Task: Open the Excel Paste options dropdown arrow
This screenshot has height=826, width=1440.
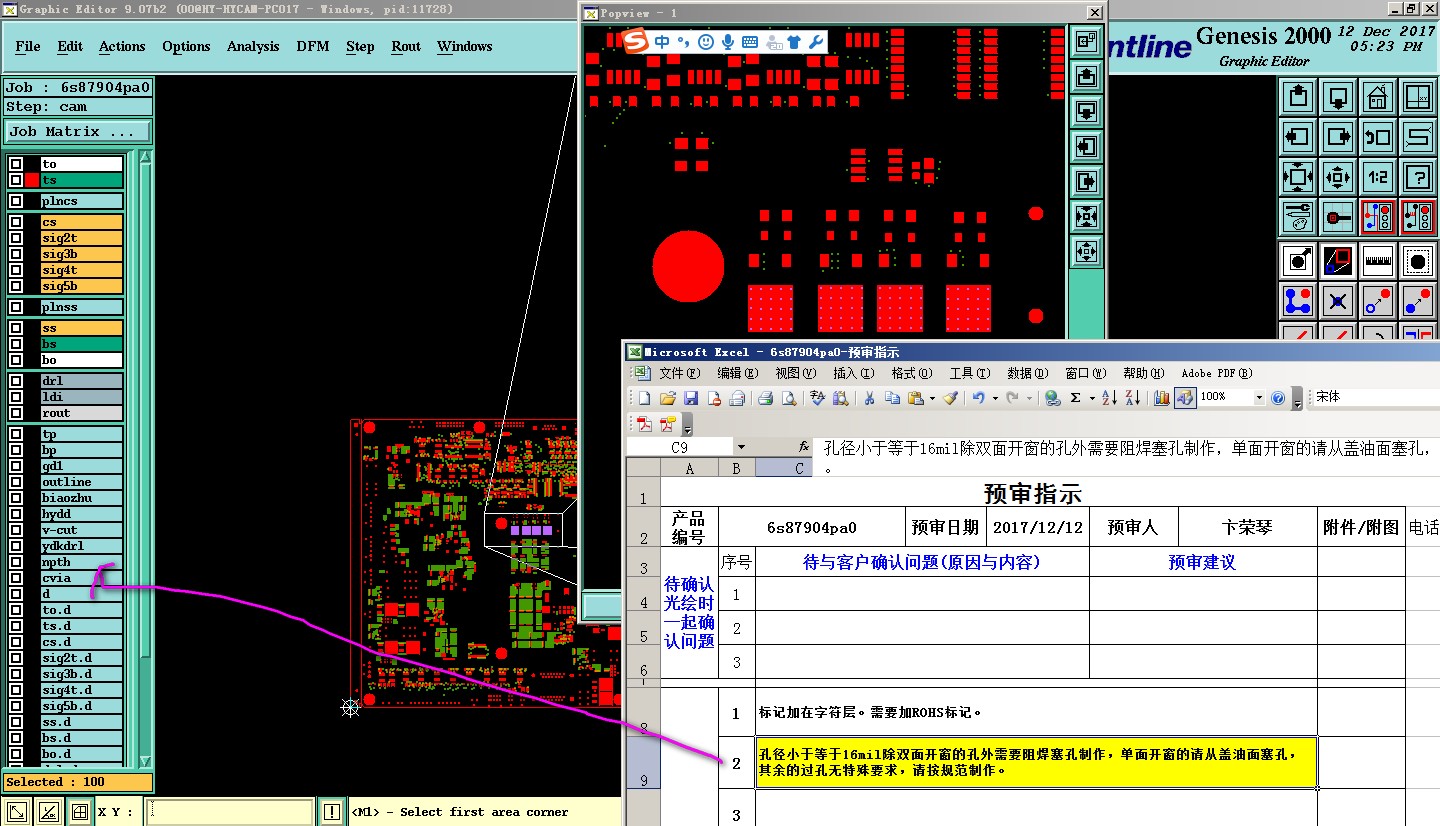Action: [932, 398]
